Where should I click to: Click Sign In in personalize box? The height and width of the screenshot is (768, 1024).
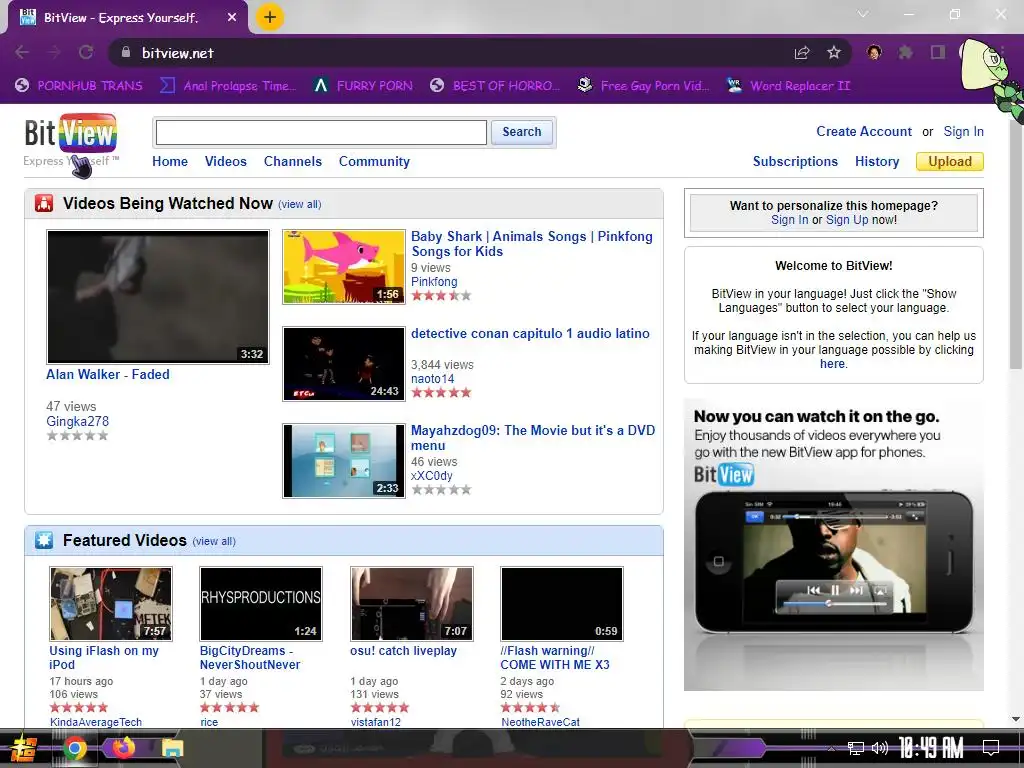790,219
